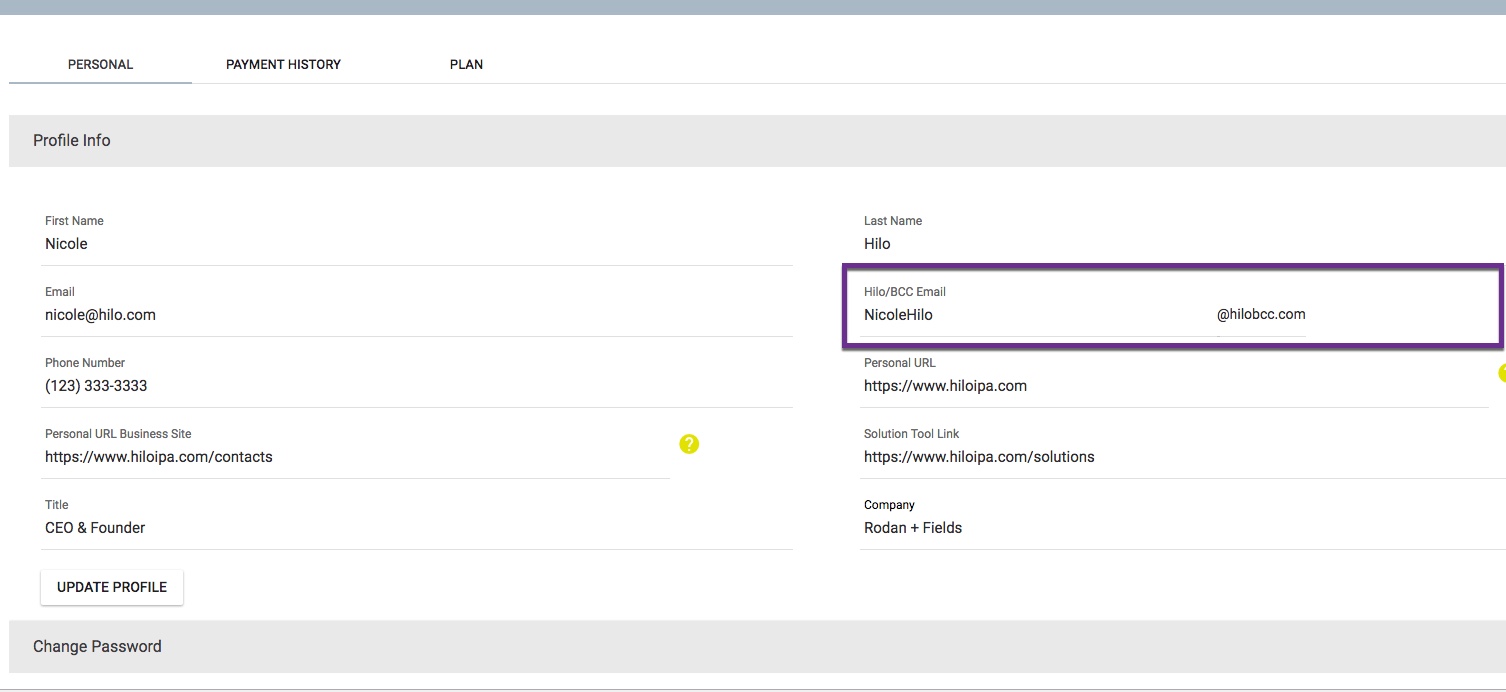
Task: Click the First Name field showing Nicole
Action: [300, 243]
